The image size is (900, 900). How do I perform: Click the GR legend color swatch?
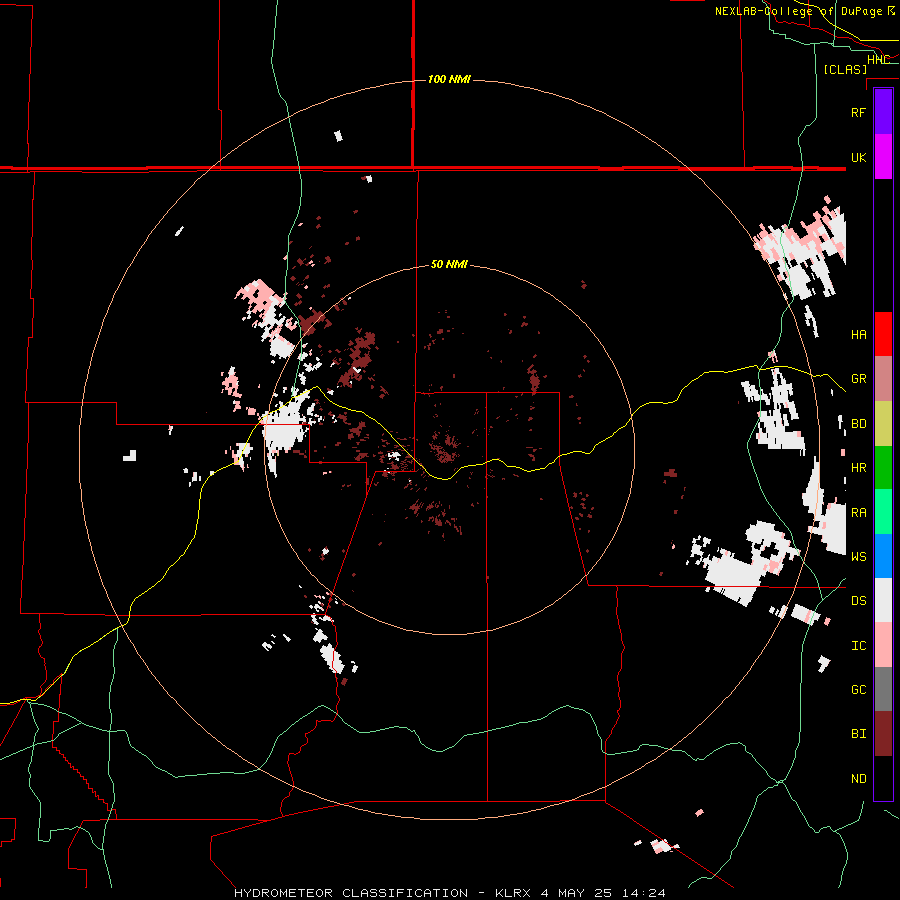tap(883, 379)
